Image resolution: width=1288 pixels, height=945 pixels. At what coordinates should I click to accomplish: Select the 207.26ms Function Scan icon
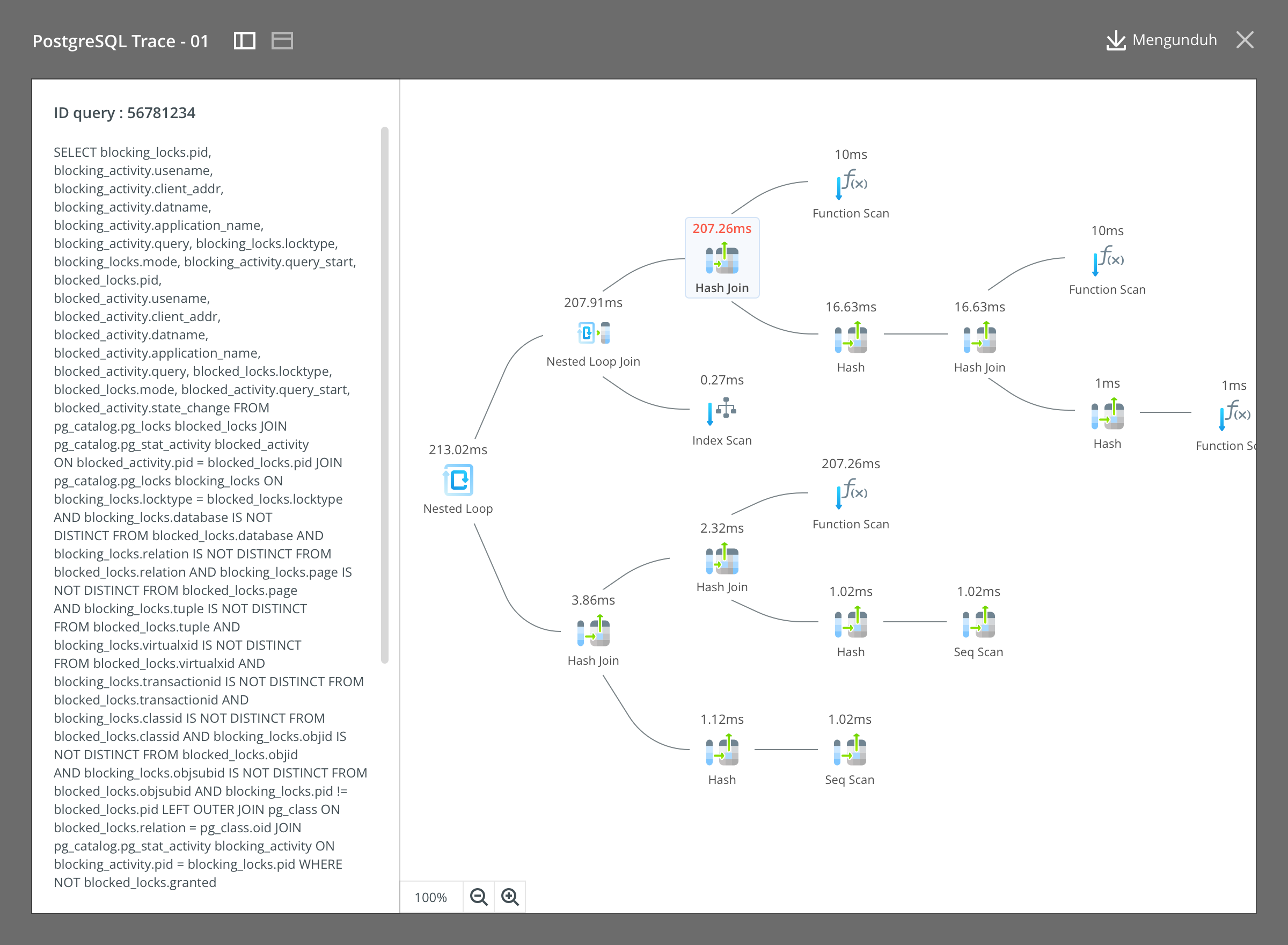(851, 493)
